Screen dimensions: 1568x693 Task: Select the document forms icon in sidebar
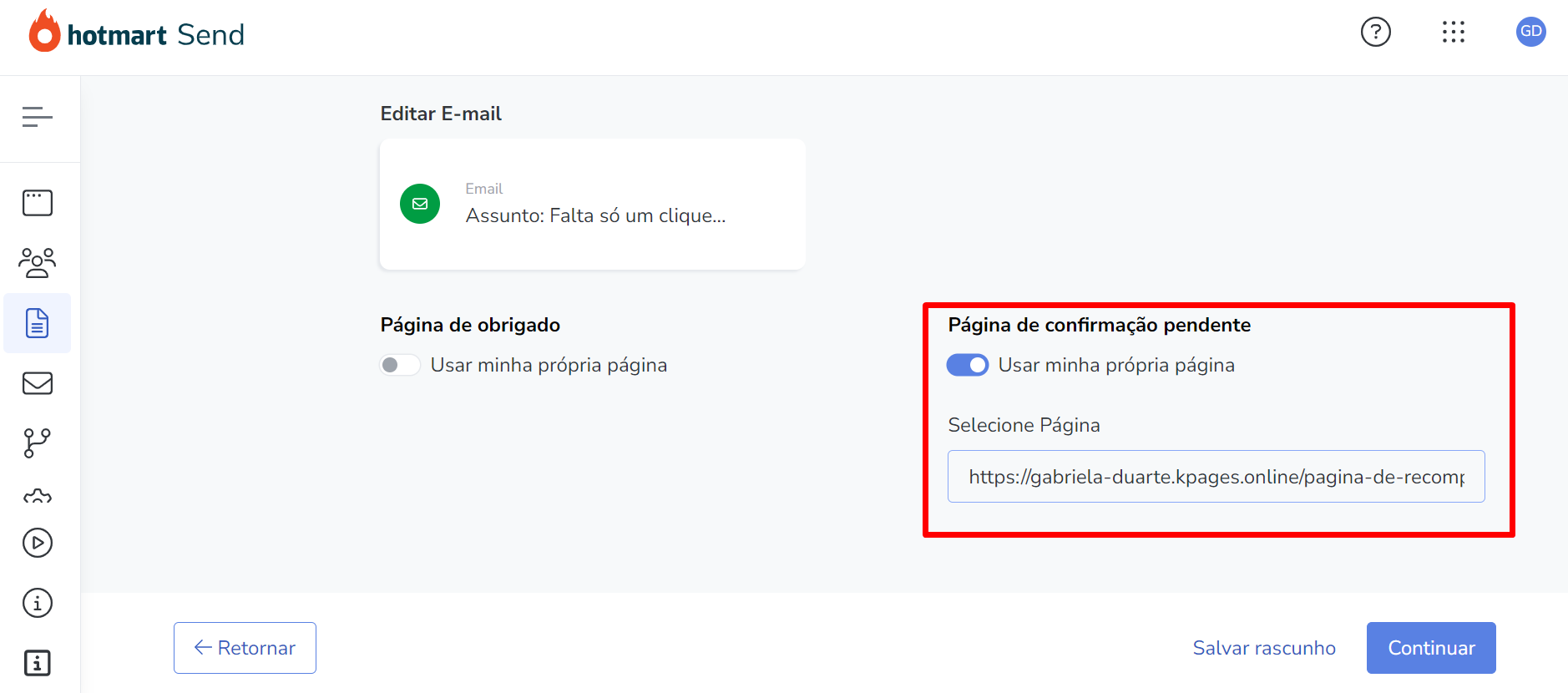(38, 323)
